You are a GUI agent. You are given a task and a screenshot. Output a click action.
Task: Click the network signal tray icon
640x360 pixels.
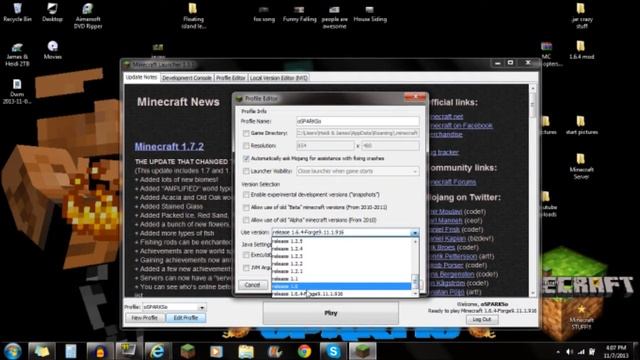[x=581, y=351]
